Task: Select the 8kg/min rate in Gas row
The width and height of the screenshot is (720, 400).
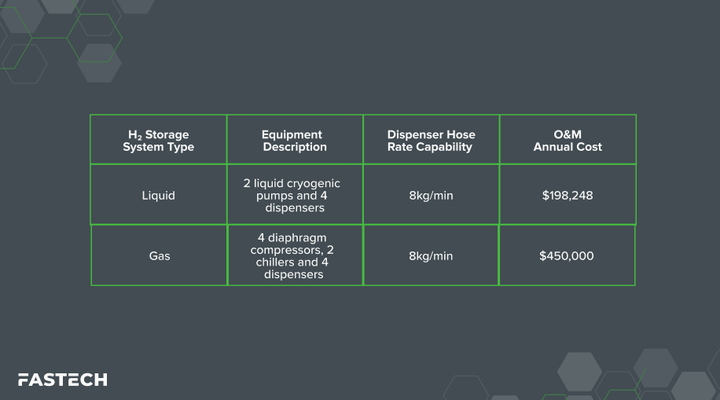Action: pyautogui.click(x=431, y=255)
